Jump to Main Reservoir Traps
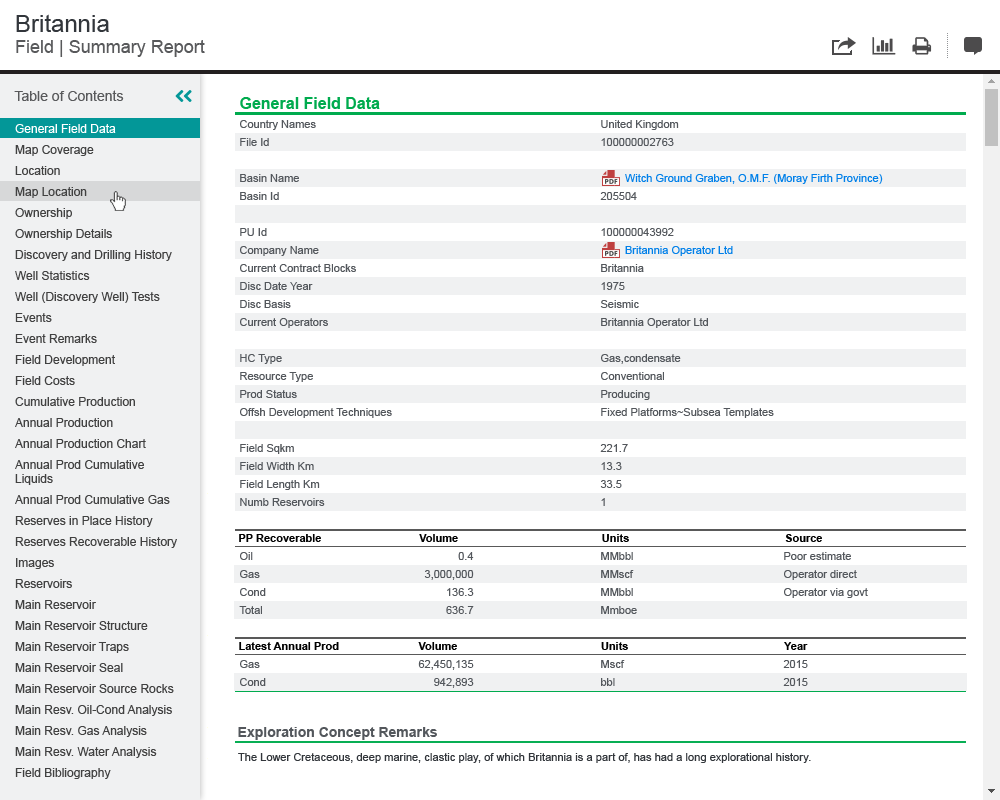Viewport: 1000px width, 800px height. (x=72, y=648)
